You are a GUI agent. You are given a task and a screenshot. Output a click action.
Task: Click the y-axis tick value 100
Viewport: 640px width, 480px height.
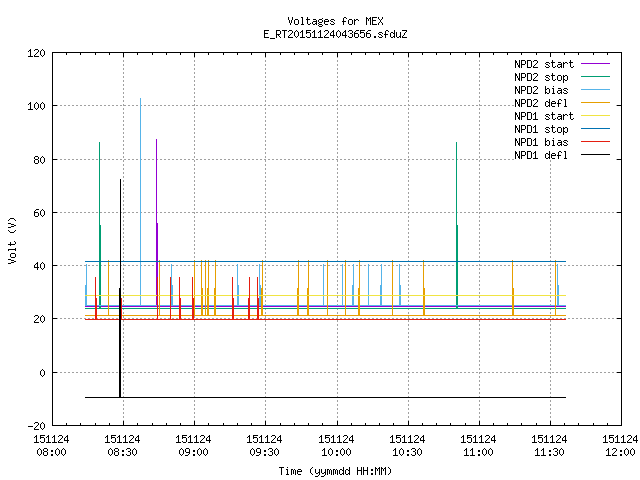(x=36, y=107)
